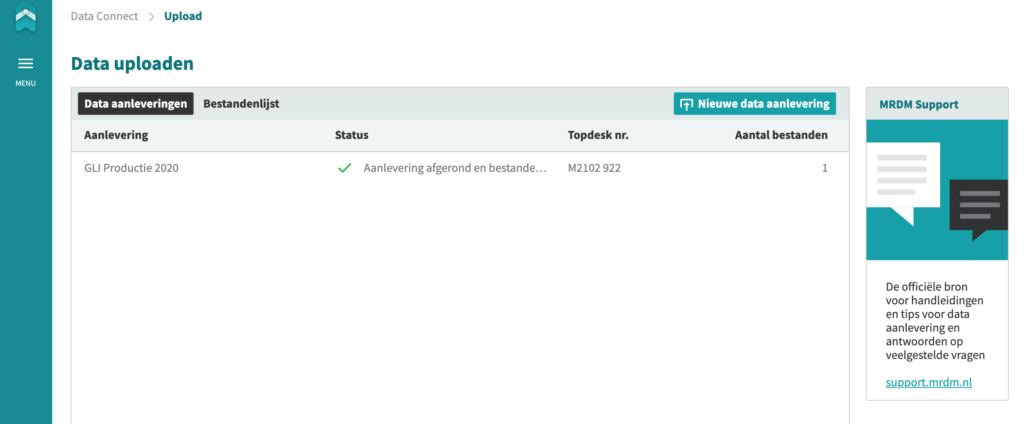
Task: Click the MRDM logo icon
Action: point(25,18)
